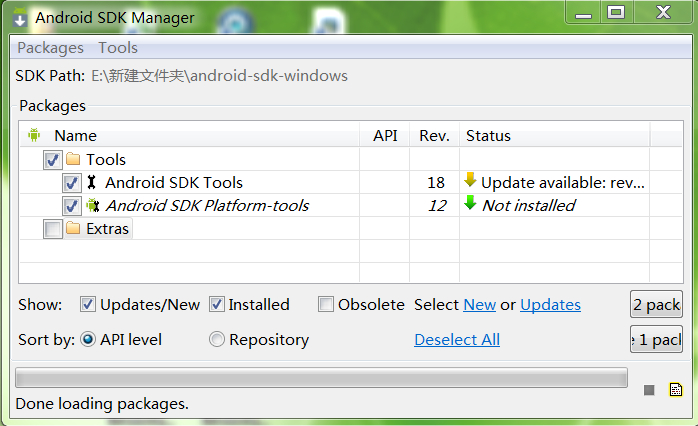Click the Tools folder icon

click(73, 159)
